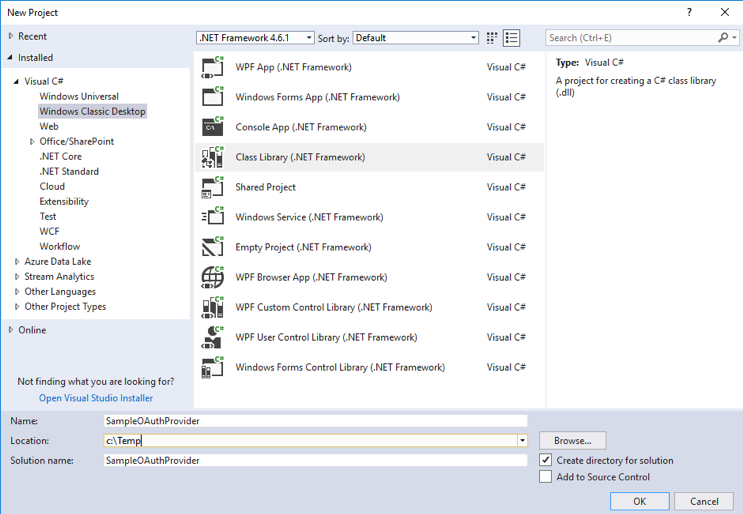Expand the Online section
The width and height of the screenshot is (743, 514).
point(11,330)
